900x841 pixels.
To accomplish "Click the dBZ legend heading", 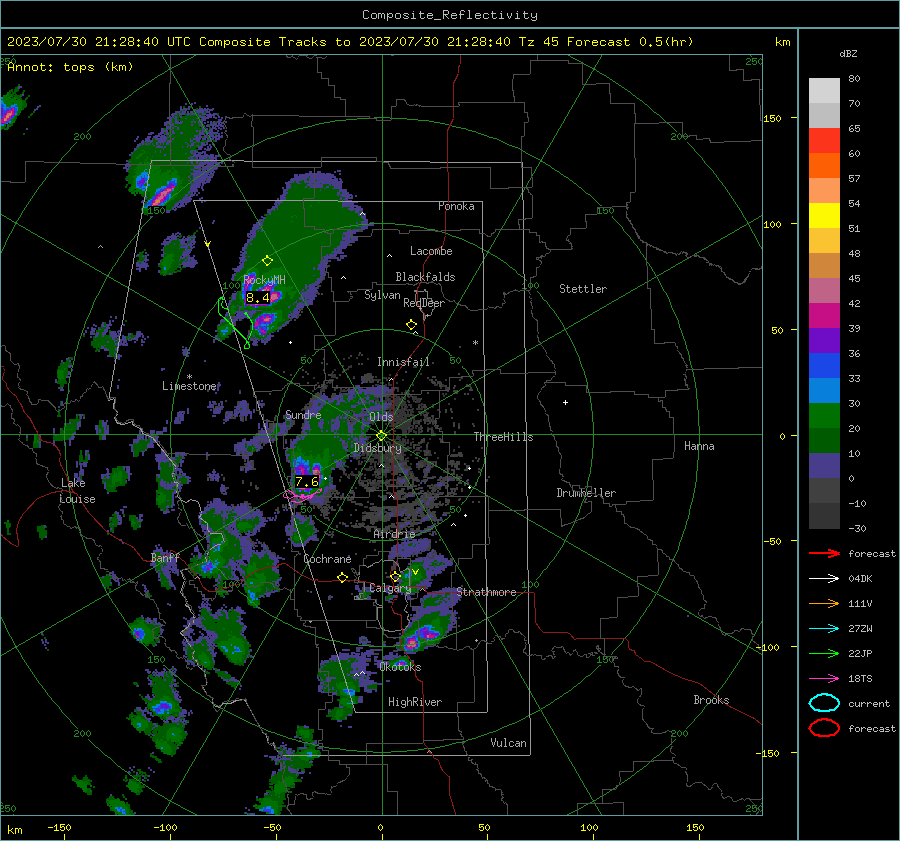I will pos(848,53).
